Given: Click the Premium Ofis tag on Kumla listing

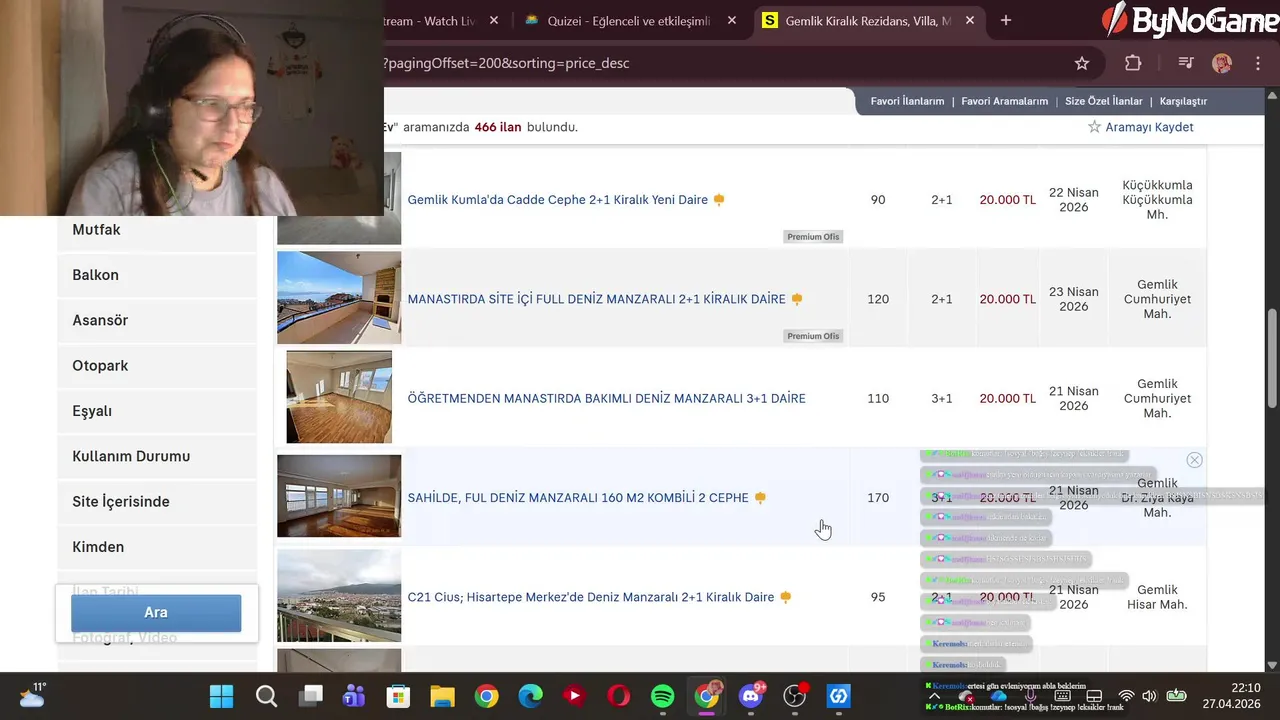Looking at the screenshot, I should coord(813,237).
